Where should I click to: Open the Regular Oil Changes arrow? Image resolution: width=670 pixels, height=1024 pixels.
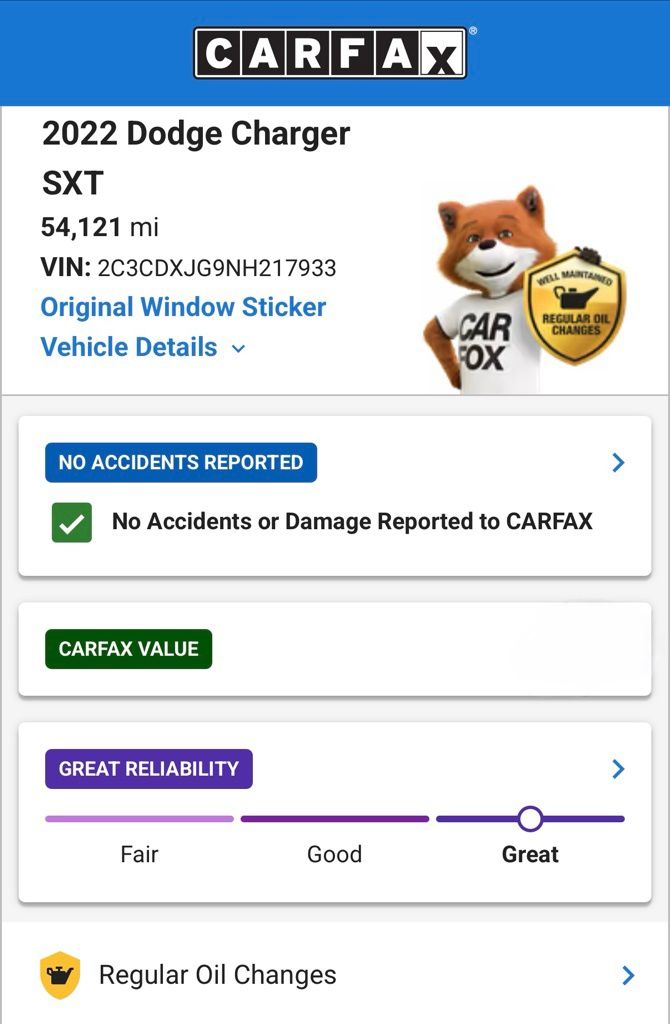click(628, 975)
